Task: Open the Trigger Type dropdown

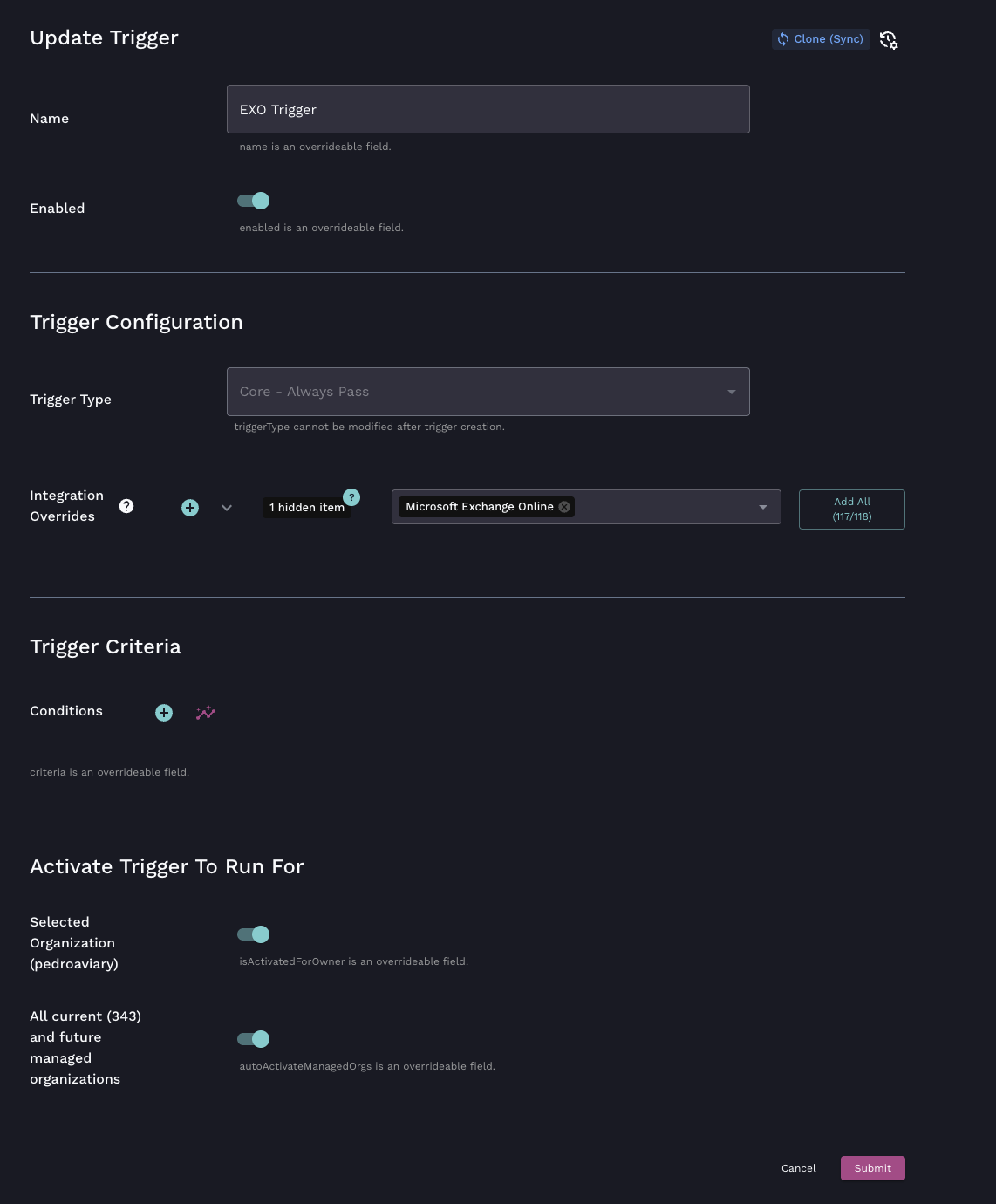Action: (488, 392)
